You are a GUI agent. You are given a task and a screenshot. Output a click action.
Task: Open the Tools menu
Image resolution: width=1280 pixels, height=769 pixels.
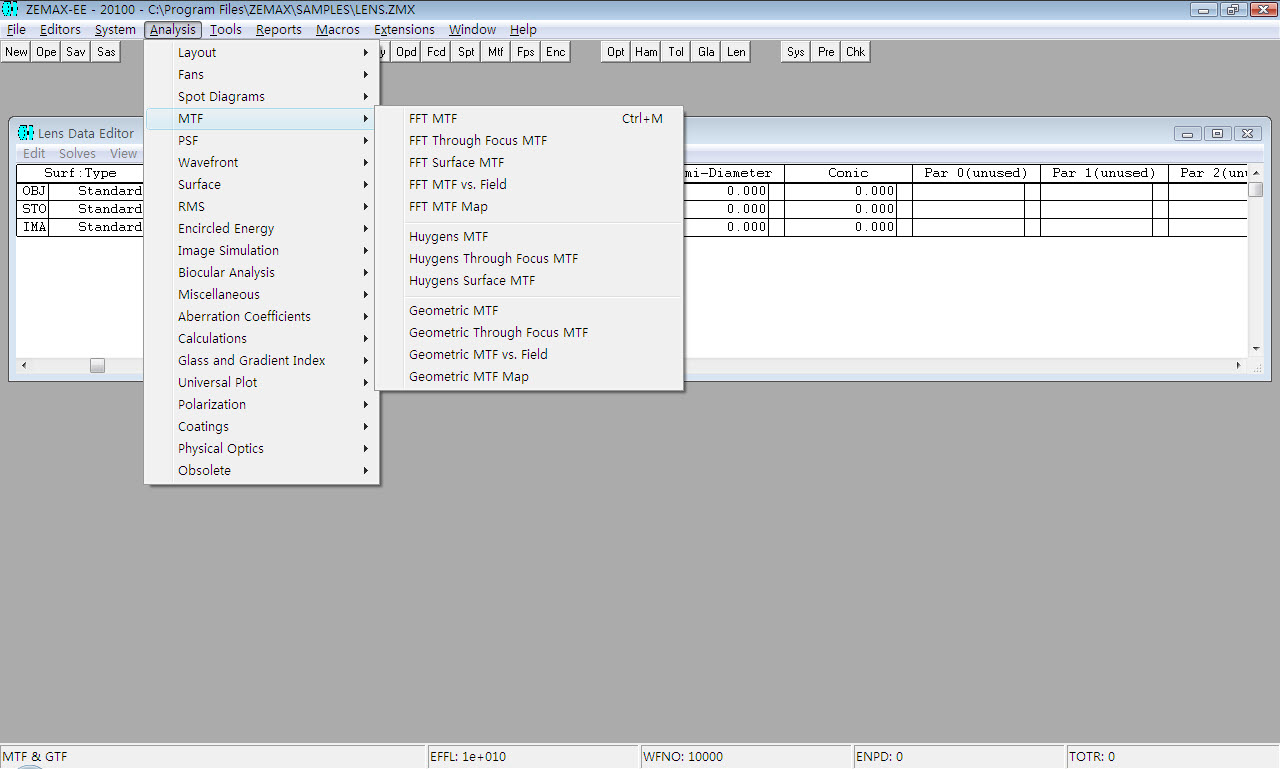coord(226,30)
